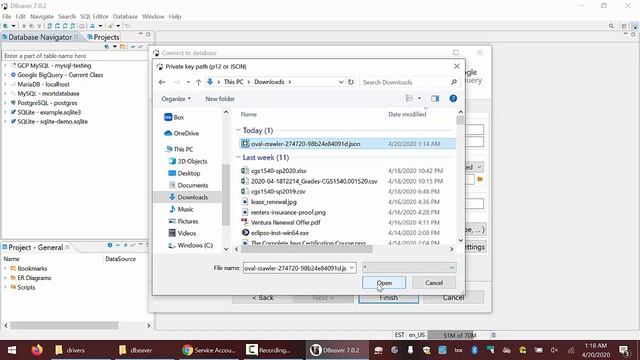Select cgs1540-sp2020.xlsx file
The image size is (640, 360).
click(278, 171)
